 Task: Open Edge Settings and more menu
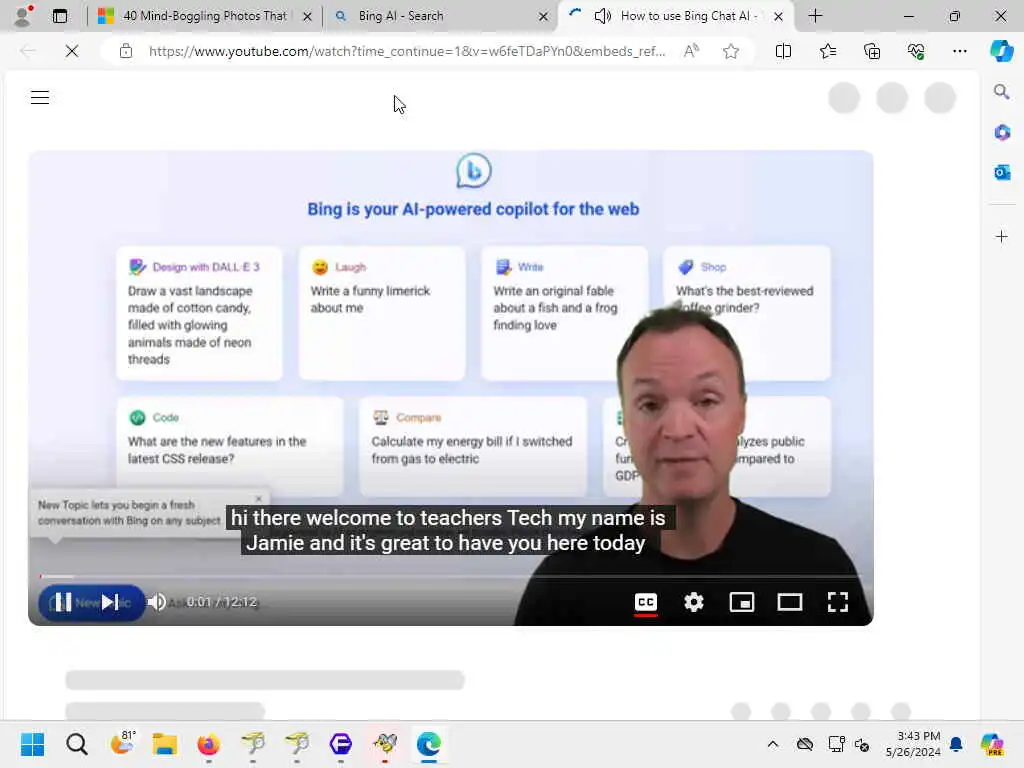coord(959,51)
